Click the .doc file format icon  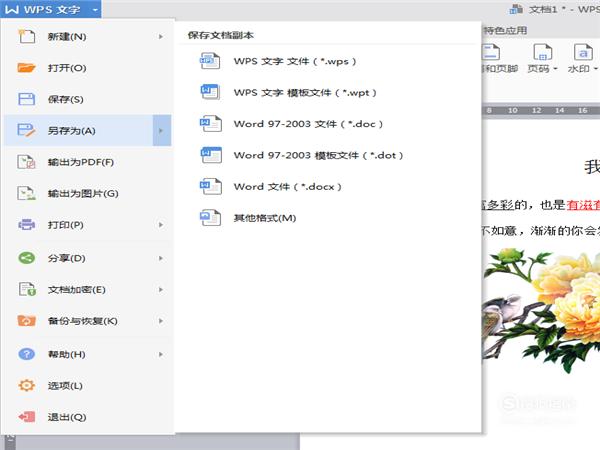(210, 124)
